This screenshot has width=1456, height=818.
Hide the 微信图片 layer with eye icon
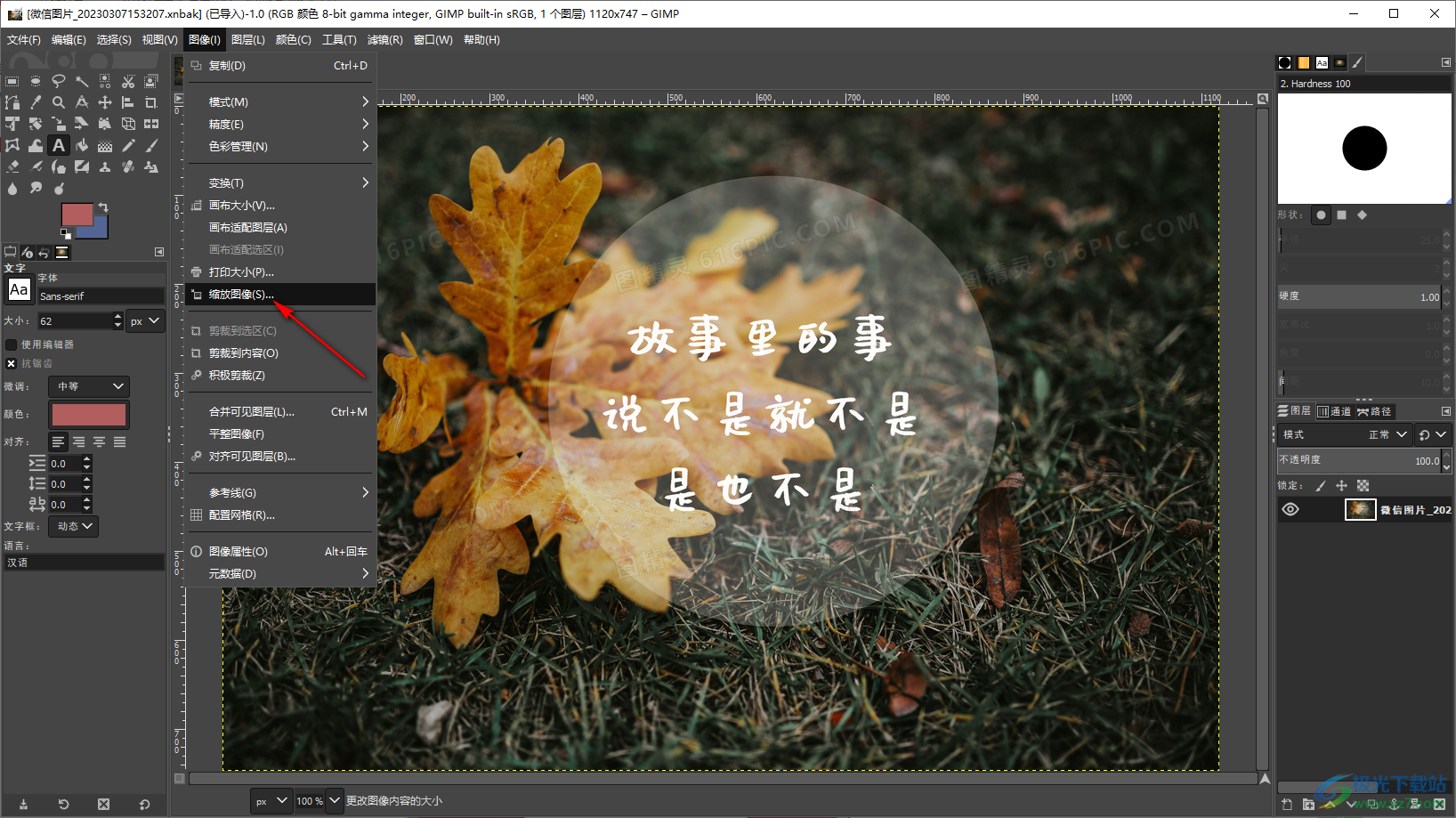click(1290, 510)
